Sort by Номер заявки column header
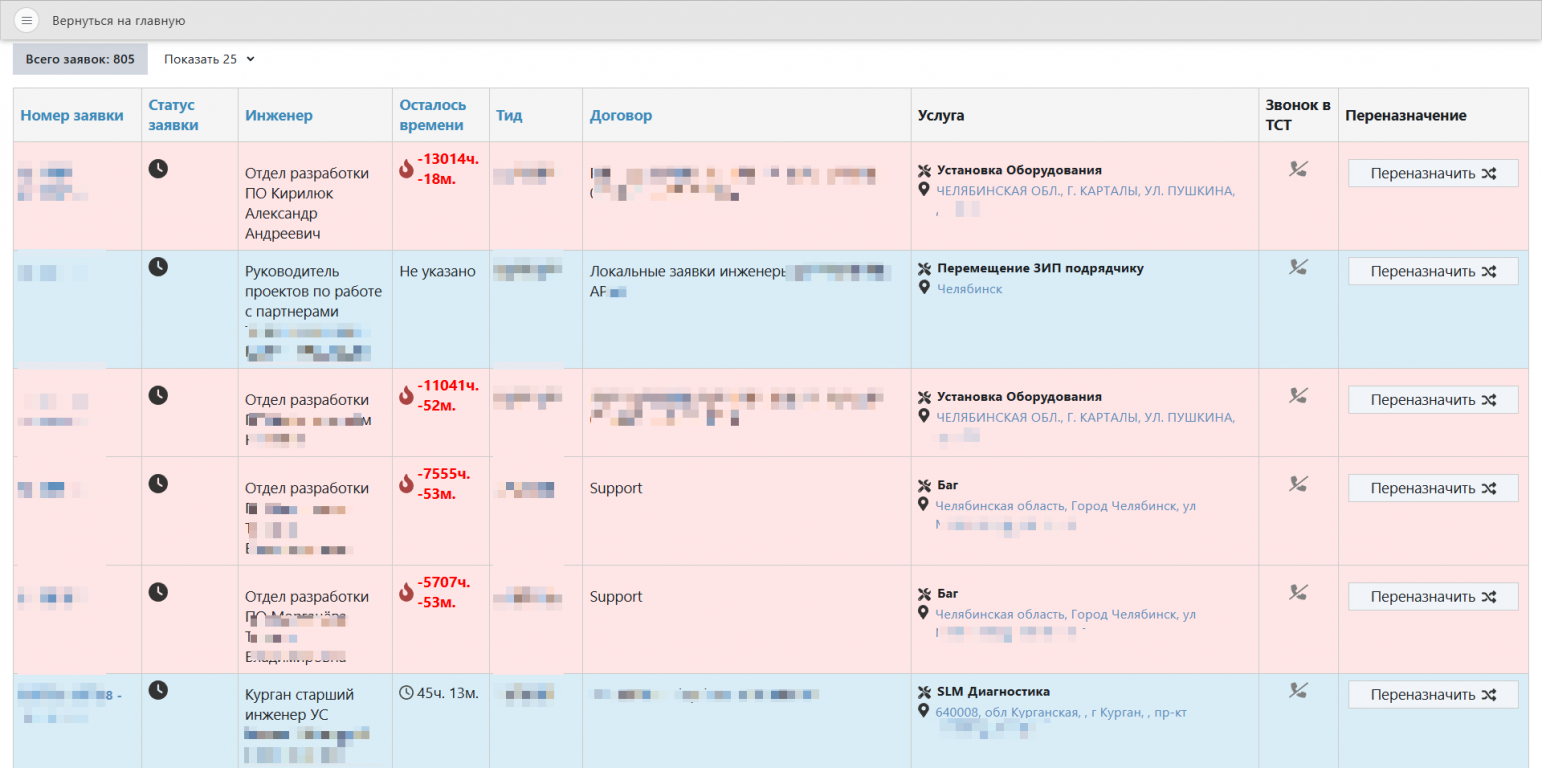The width and height of the screenshot is (1542, 768). (x=72, y=115)
